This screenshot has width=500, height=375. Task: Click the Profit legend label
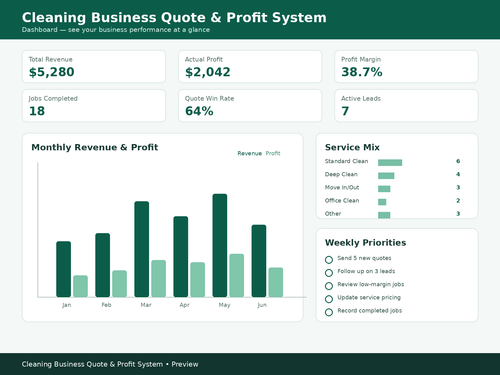click(273, 153)
